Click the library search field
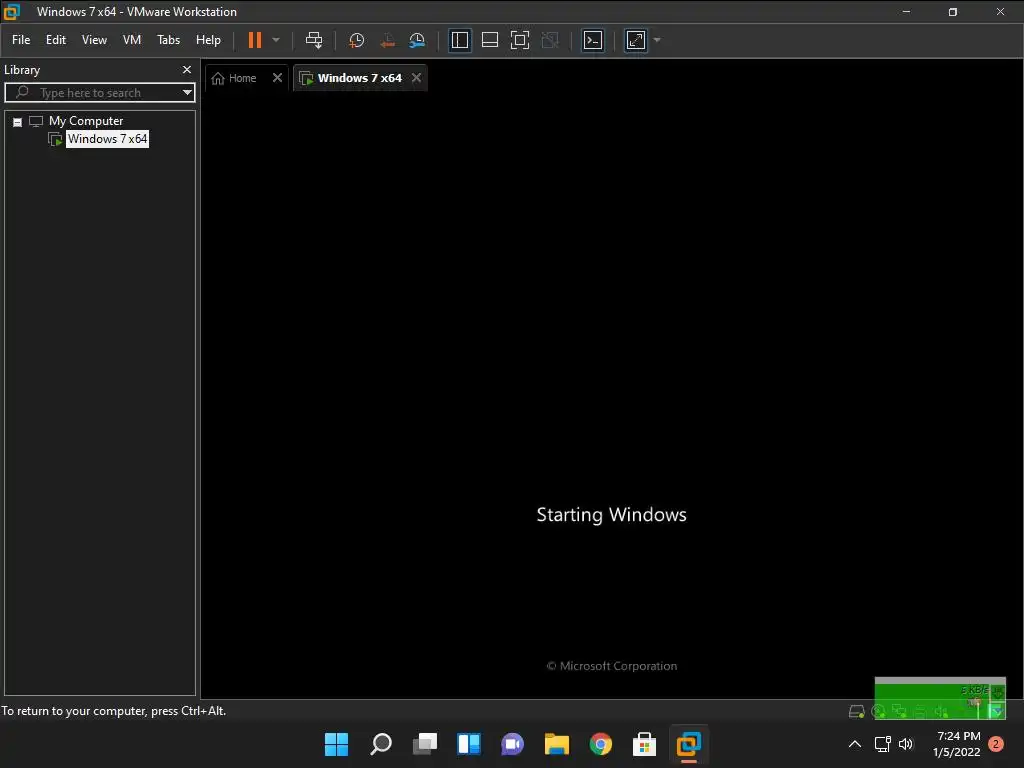The width and height of the screenshot is (1024, 768). pos(98,93)
